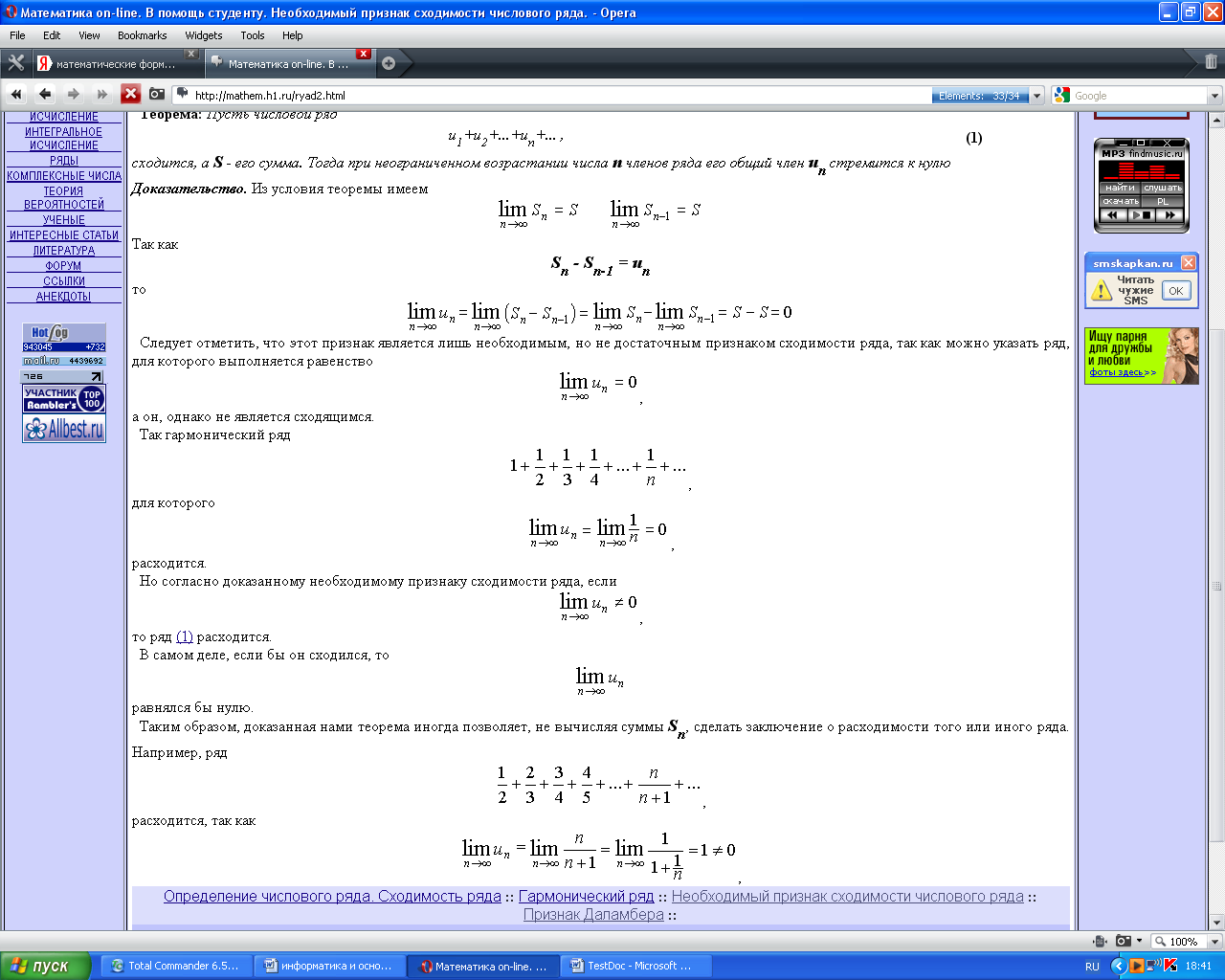This screenshot has height=980, width=1225.
Task: Click 'скачать' on the MP3 widget
Action: [x=1120, y=201]
